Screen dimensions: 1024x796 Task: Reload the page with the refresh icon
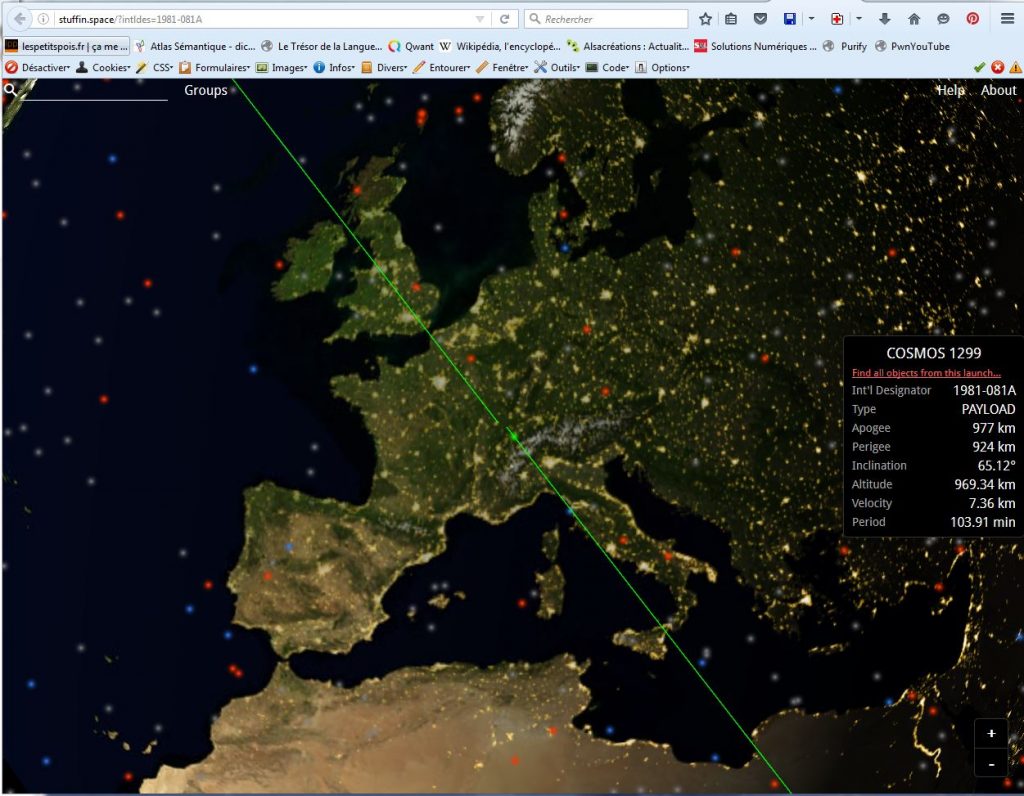(x=505, y=19)
